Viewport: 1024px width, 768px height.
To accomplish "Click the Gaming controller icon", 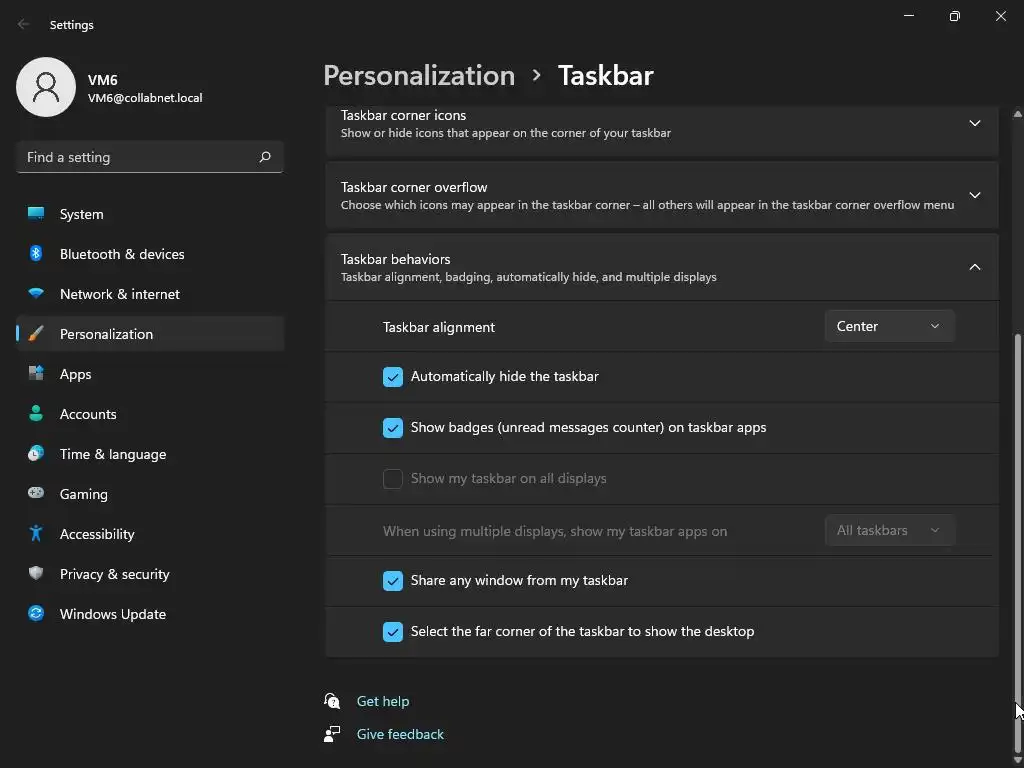I will pos(36,494).
